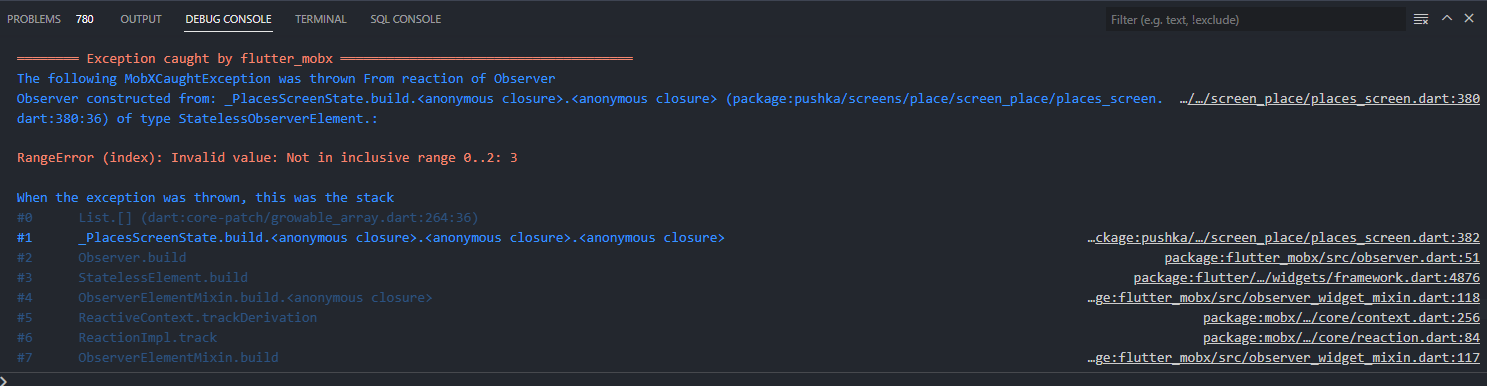Open the TERMINAL tab

321,19
